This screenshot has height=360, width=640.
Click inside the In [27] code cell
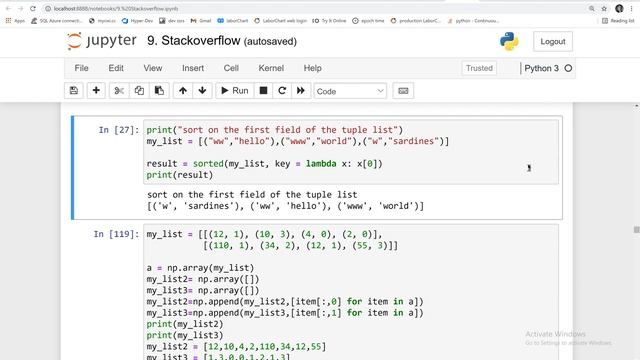pos(351,152)
